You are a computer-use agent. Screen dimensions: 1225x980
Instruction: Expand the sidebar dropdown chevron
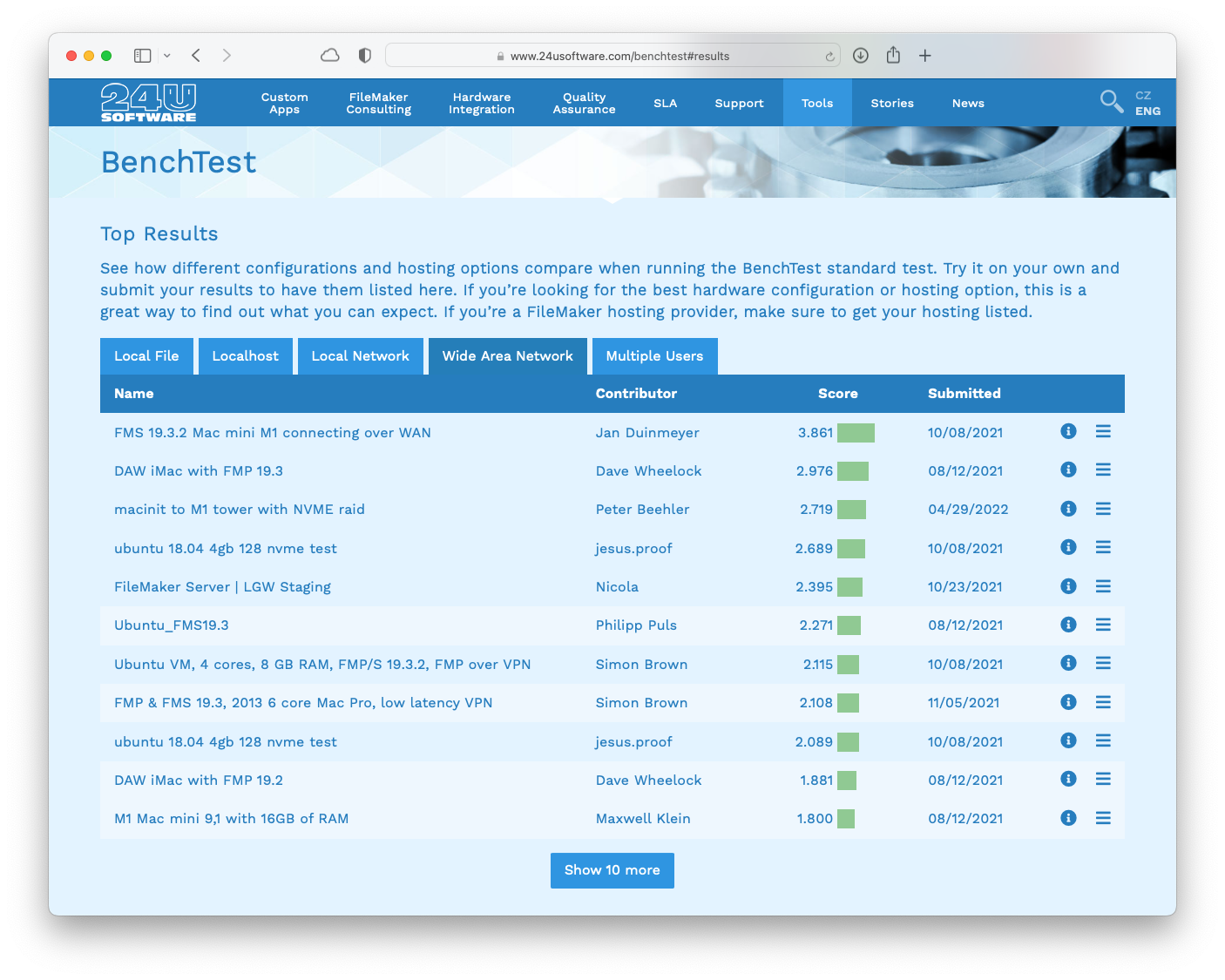coord(166,56)
